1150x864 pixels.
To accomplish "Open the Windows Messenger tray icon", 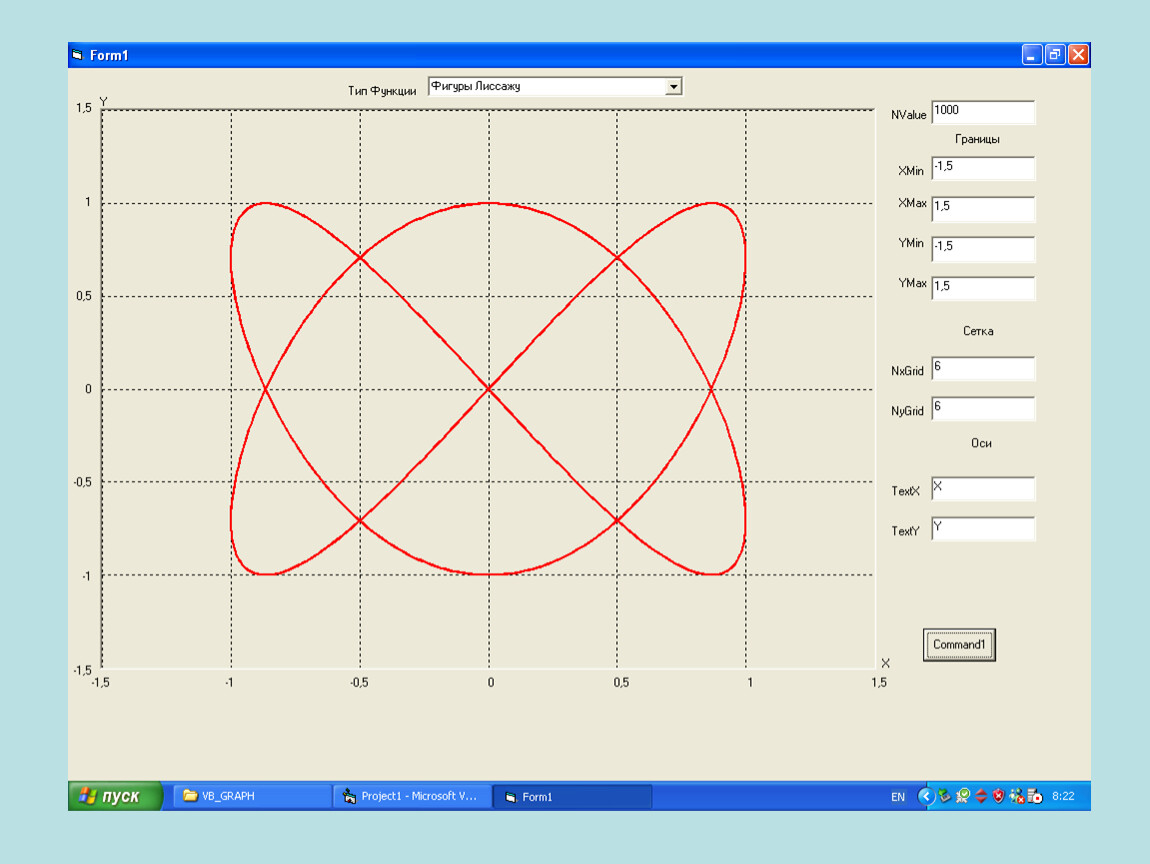I will tap(1017, 797).
